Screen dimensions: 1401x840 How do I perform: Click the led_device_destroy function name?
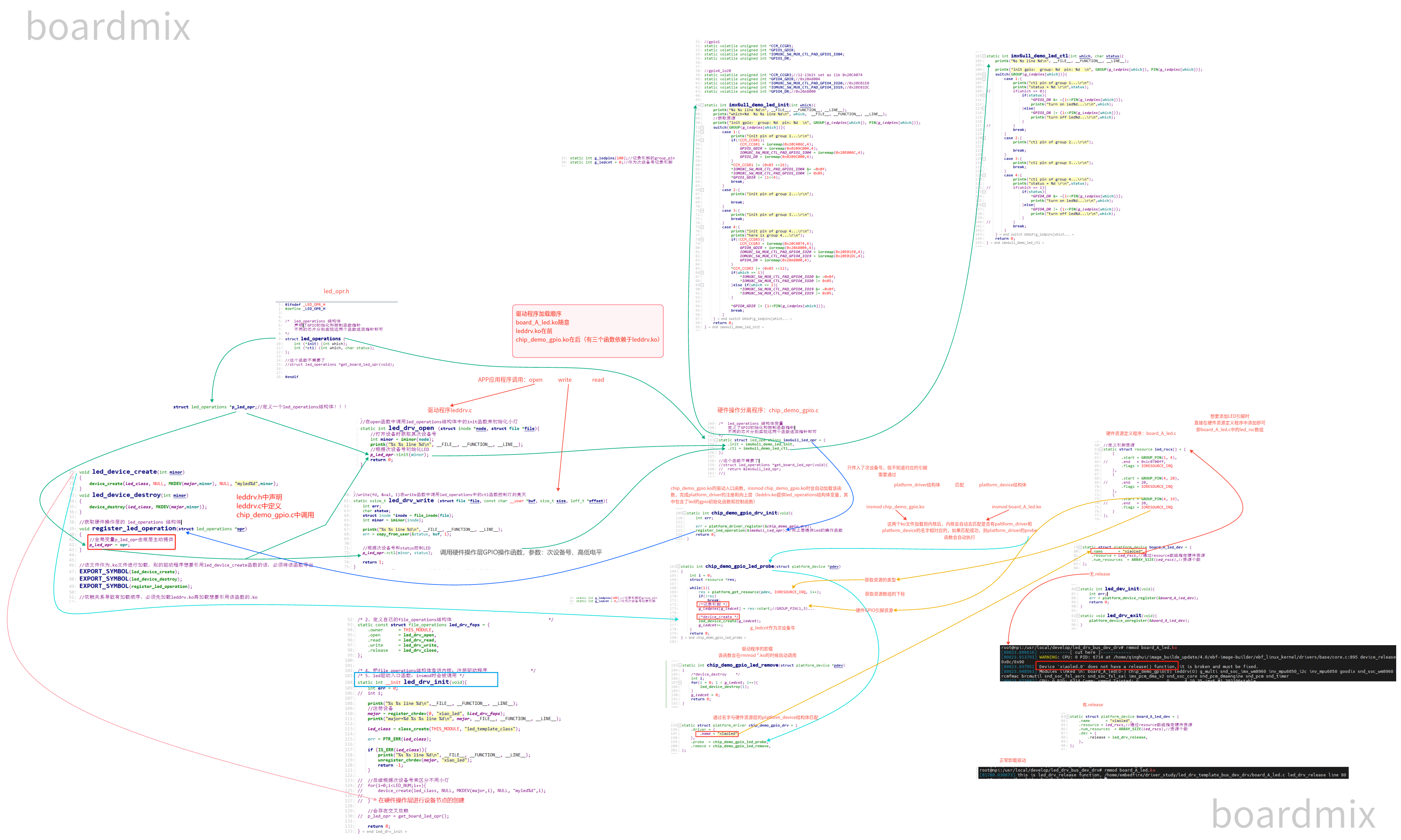click(127, 495)
